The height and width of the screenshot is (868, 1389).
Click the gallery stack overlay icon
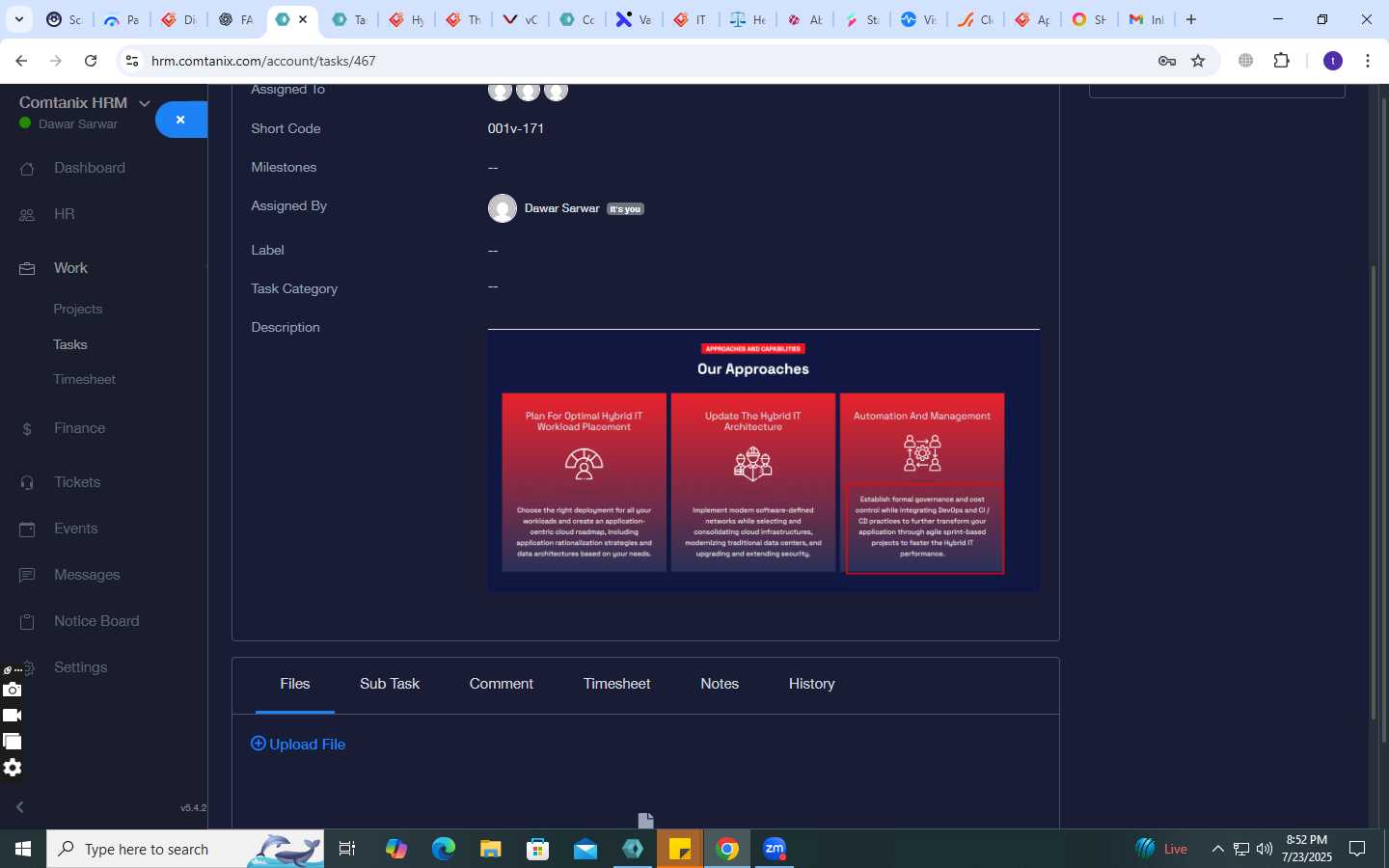click(x=12, y=742)
